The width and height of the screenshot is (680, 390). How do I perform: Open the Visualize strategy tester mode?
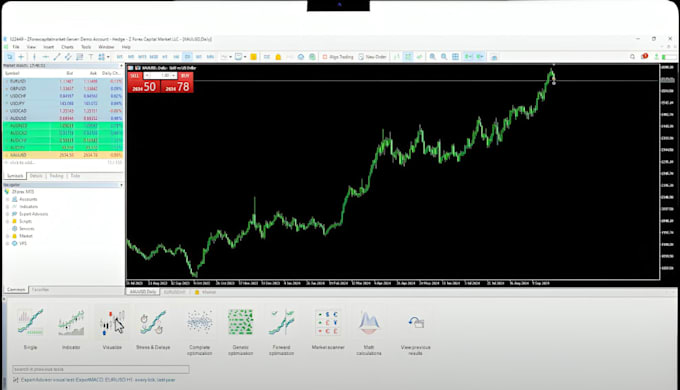click(112, 329)
